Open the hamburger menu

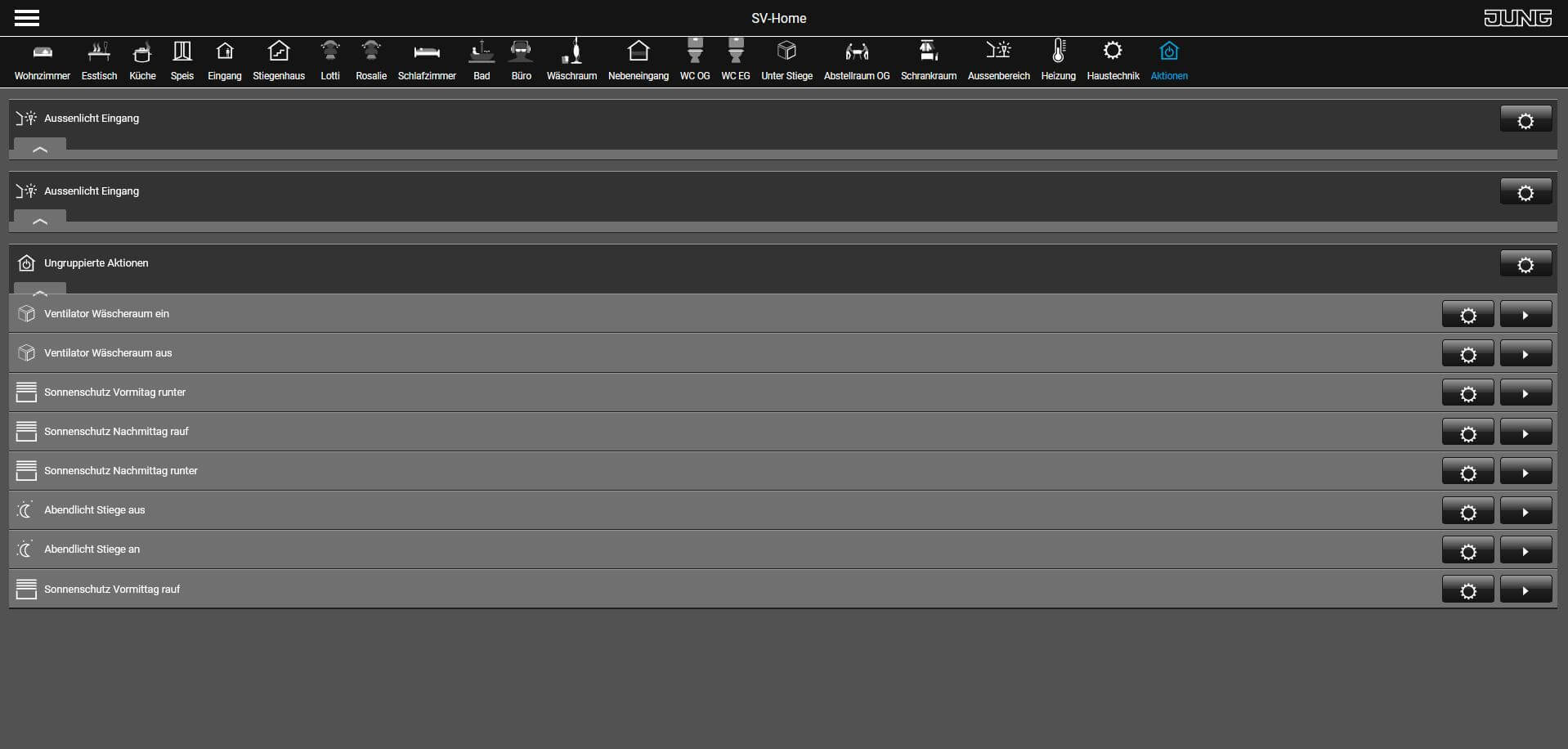pos(27,18)
